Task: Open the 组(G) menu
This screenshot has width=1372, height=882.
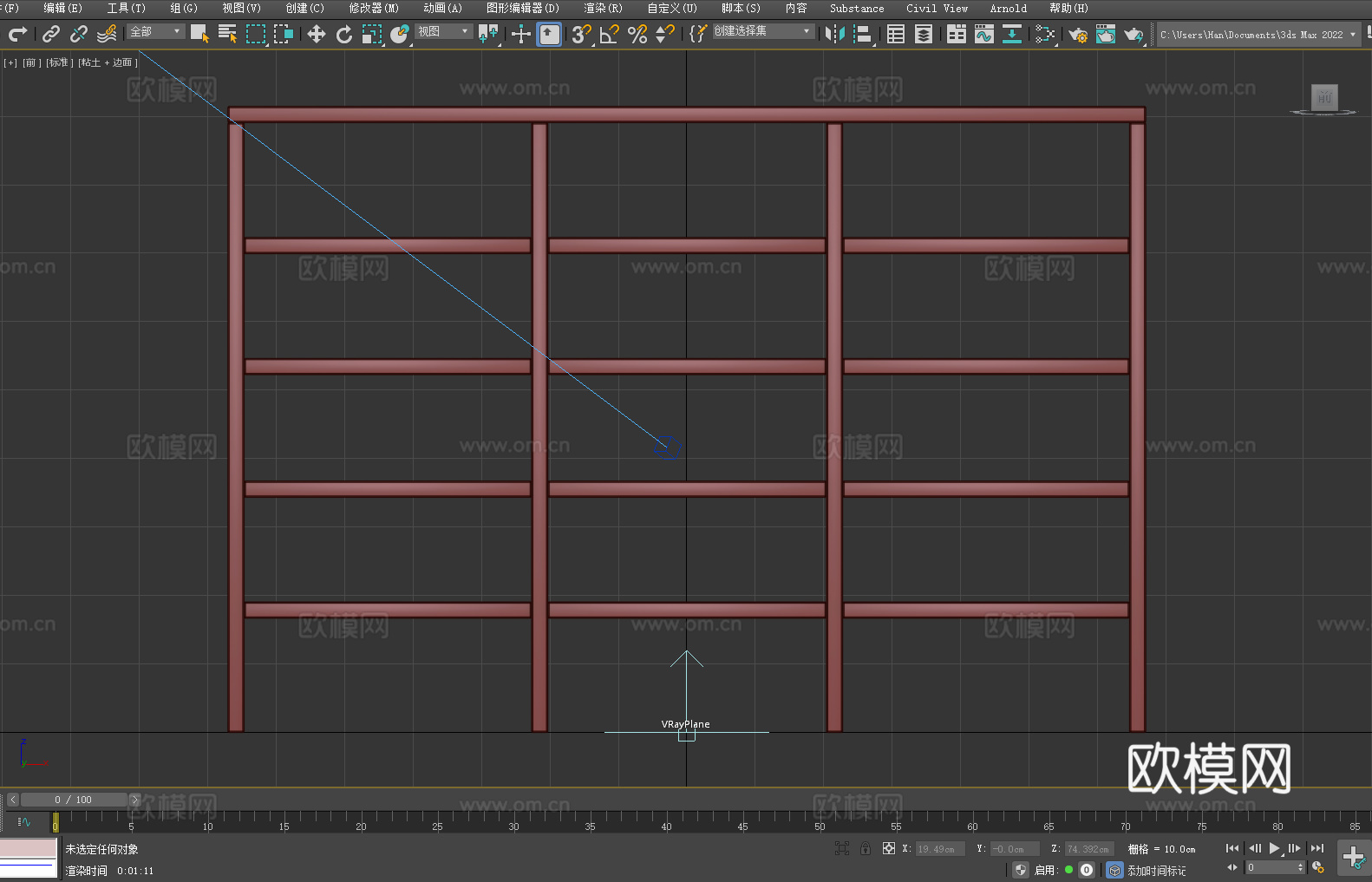Action: click(184, 8)
